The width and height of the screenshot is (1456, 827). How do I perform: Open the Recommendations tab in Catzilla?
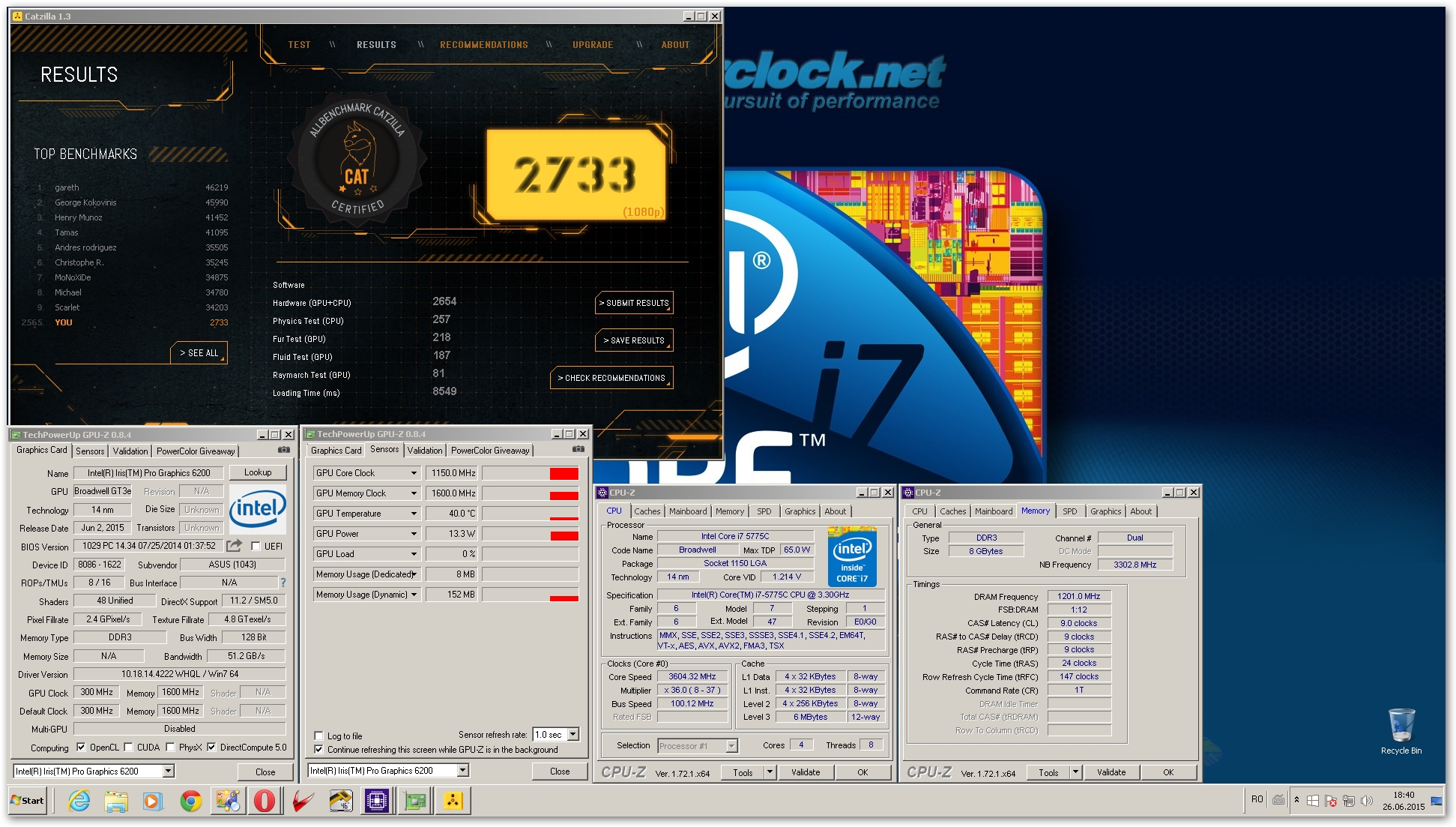[x=483, y=45]
